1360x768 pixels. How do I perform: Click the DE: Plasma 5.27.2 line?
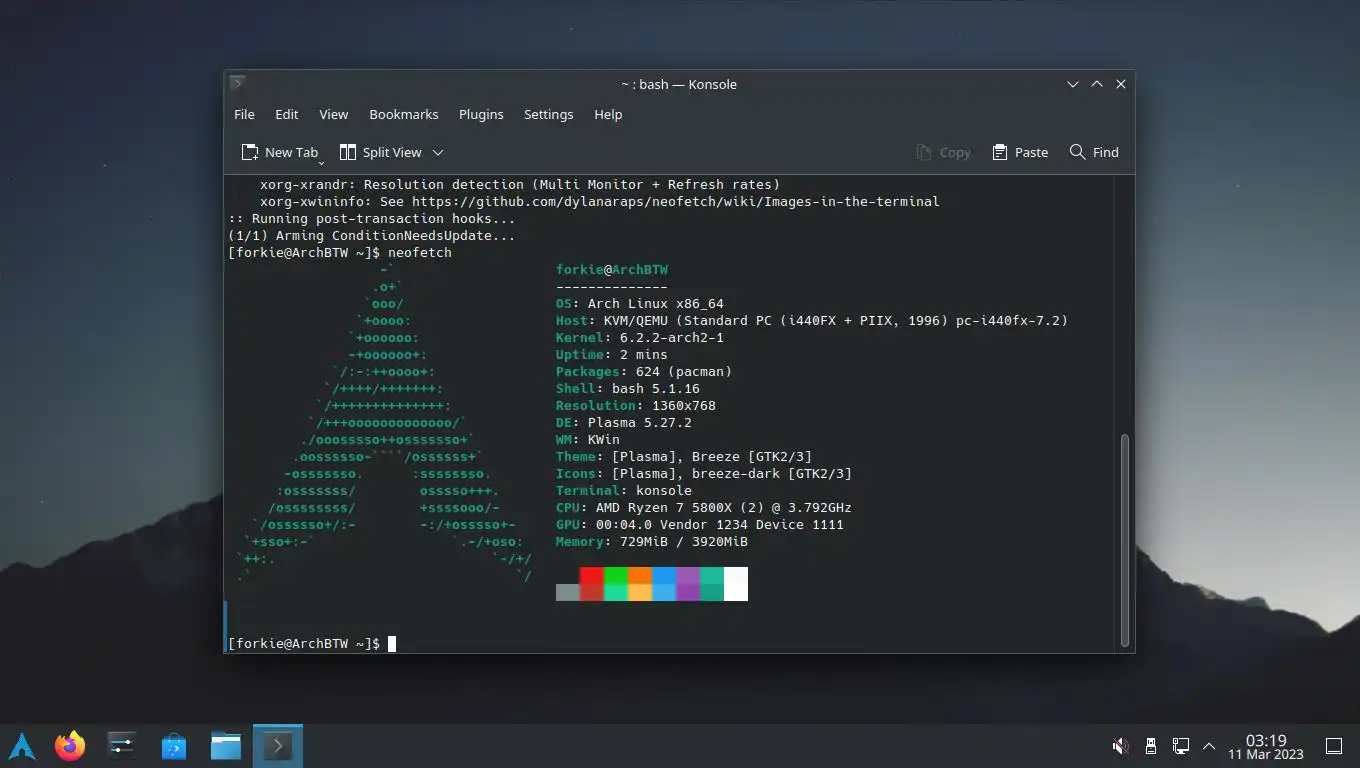pyautogui.click(x=624, y=422)
